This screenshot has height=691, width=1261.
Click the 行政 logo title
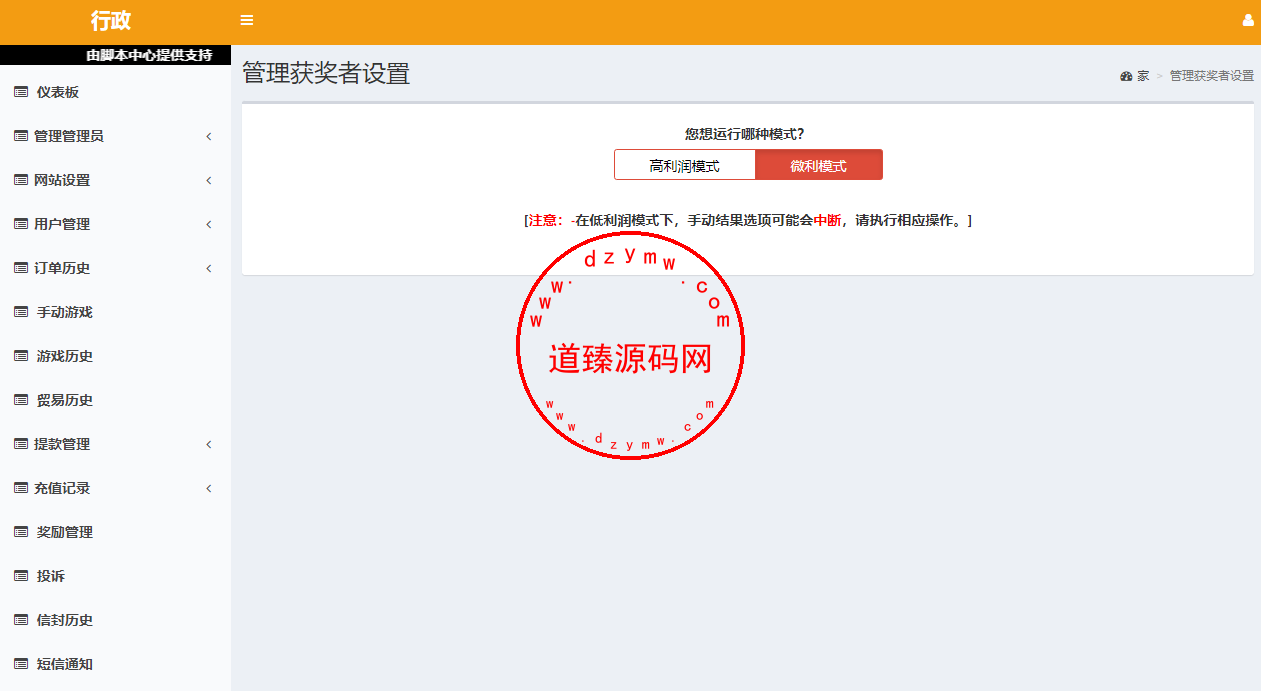[x=110, y=21]
